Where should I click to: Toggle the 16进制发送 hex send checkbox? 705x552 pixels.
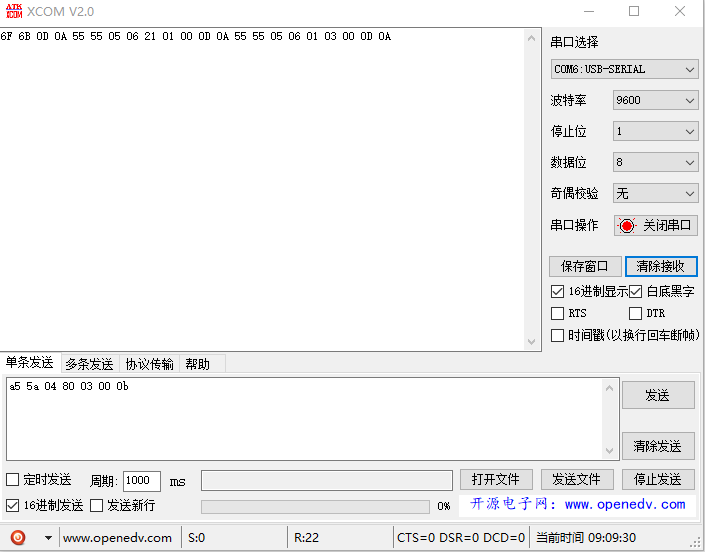pyautogui.click(x=13, y=505)
